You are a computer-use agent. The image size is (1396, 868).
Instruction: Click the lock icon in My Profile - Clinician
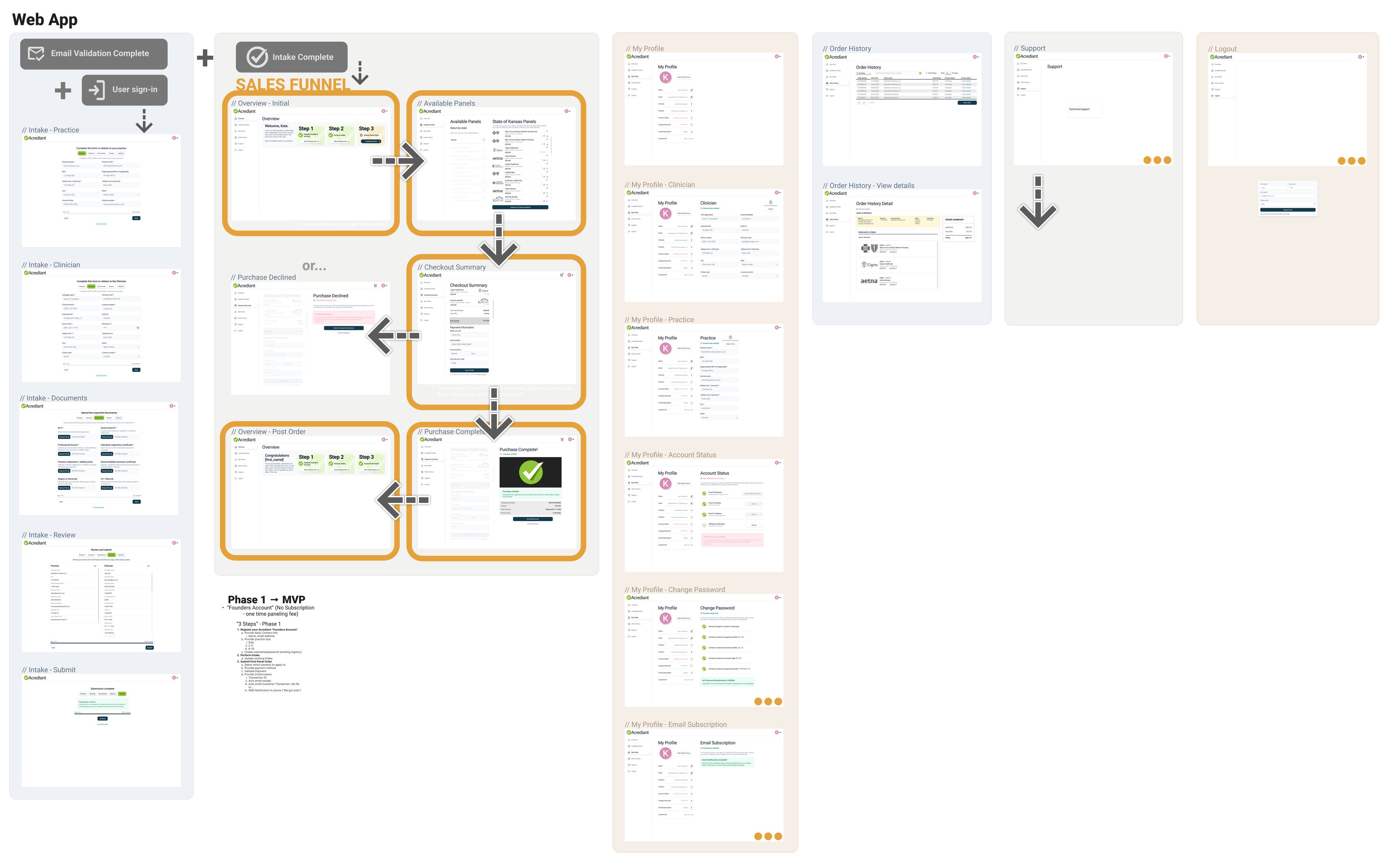point(770,202)
